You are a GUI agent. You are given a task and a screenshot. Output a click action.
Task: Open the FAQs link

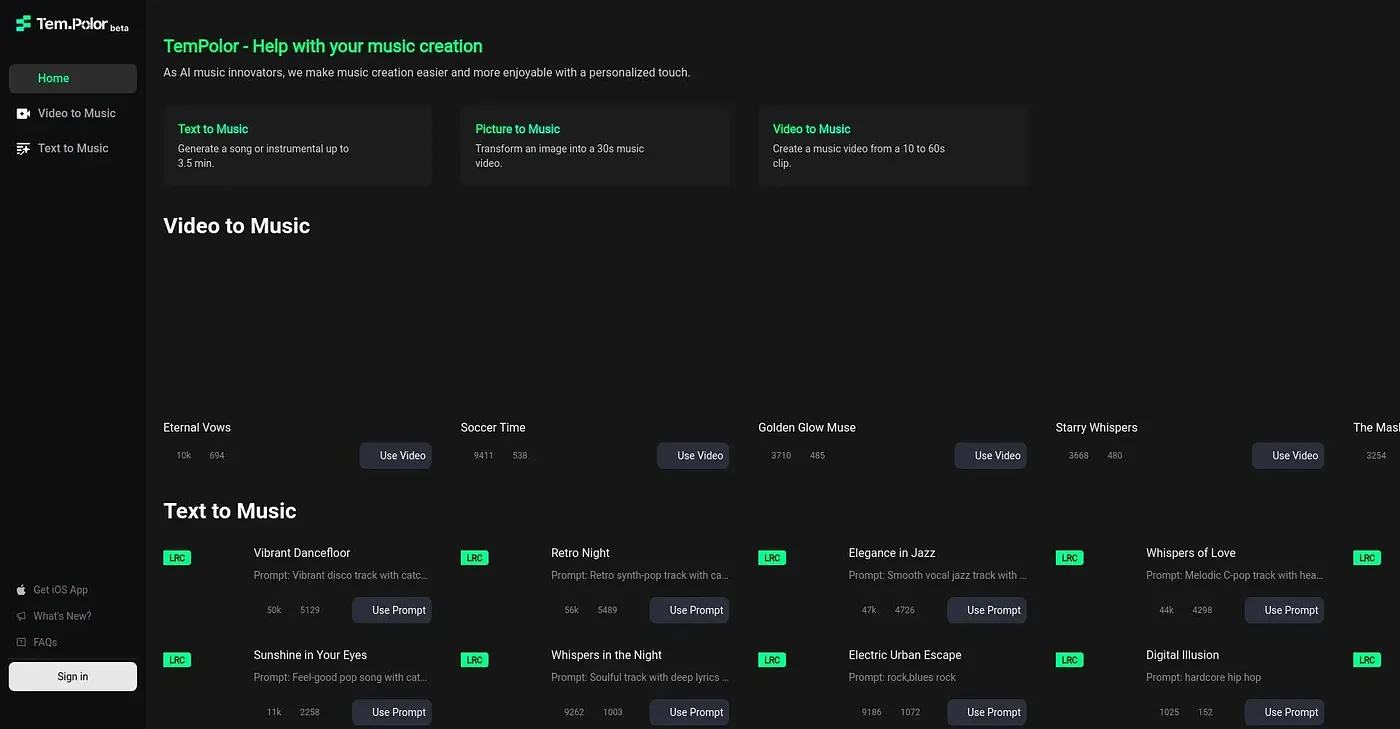click(x=45, y=642)
